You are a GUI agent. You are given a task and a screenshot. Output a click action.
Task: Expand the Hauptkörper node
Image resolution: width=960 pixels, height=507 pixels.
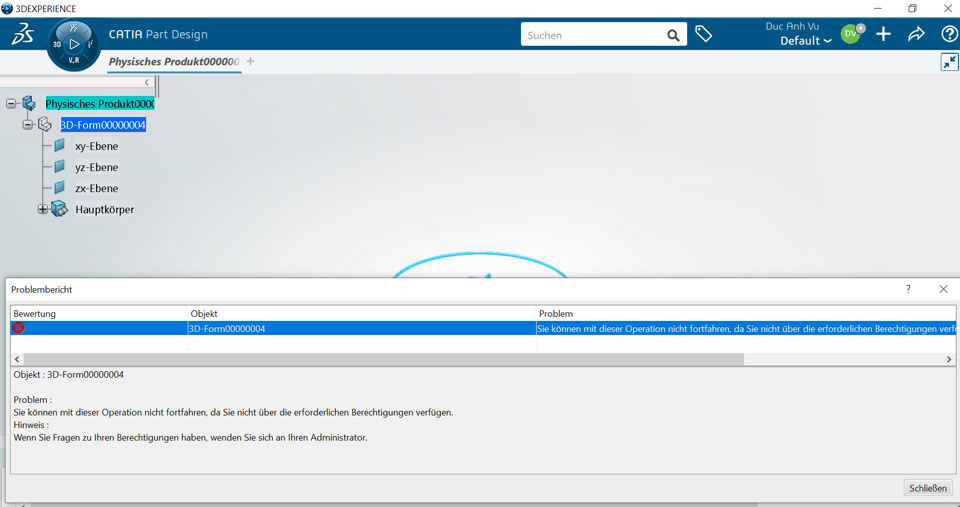pos(42,209)
